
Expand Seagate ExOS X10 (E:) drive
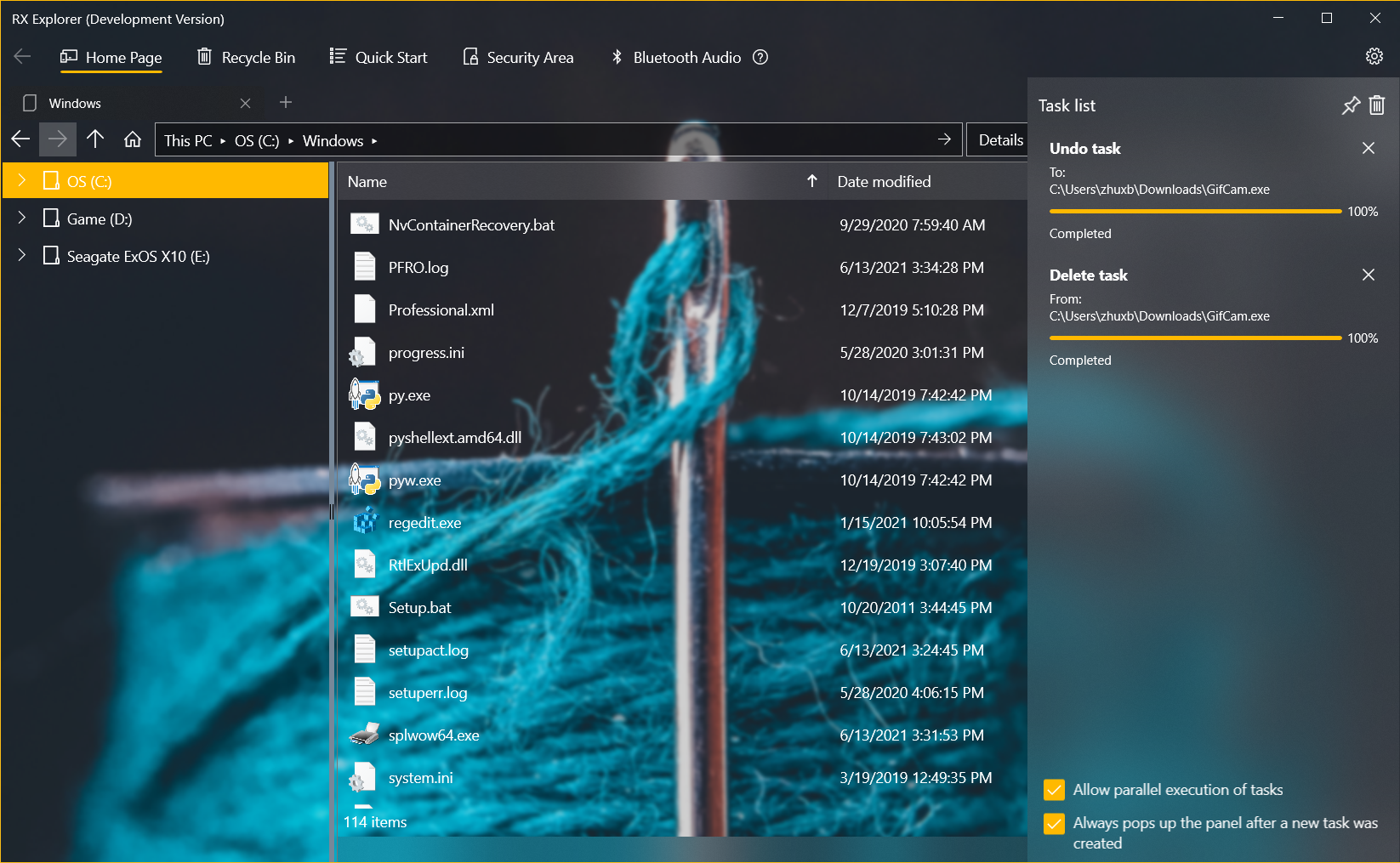click(22, 256)
